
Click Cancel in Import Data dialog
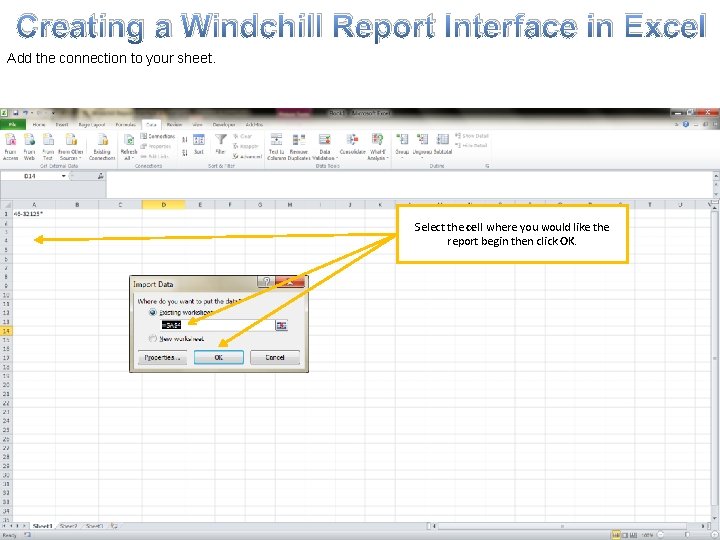[x=275, y=358]
